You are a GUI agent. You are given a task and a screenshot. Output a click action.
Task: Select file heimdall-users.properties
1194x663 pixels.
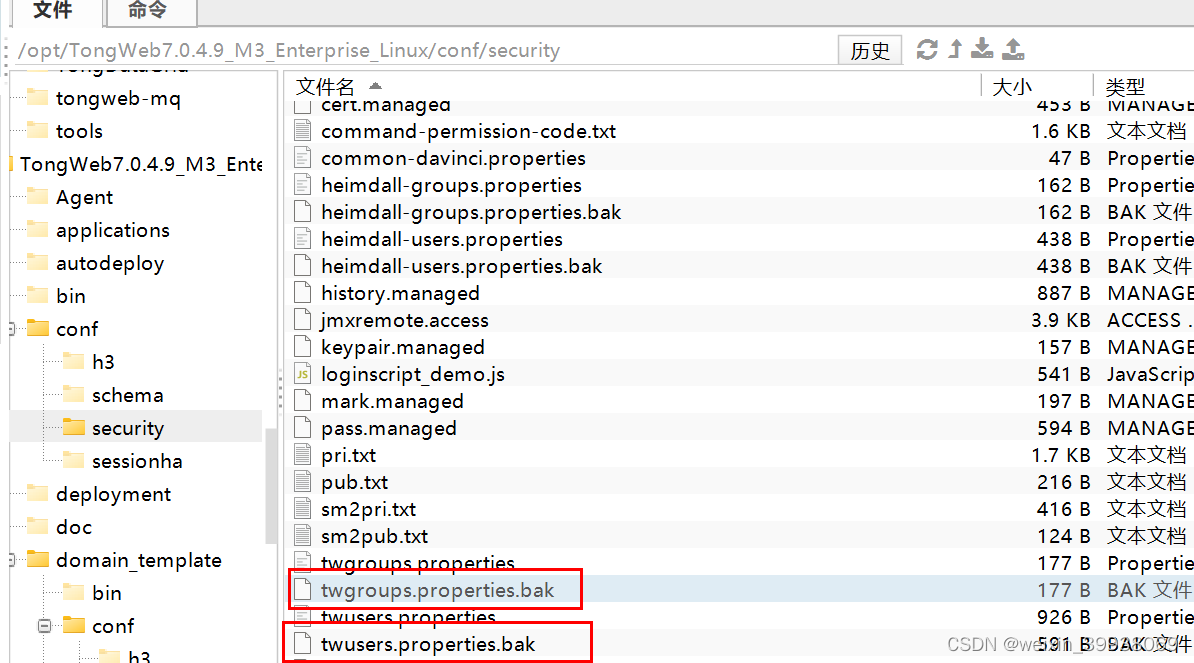tap(442, 239)
